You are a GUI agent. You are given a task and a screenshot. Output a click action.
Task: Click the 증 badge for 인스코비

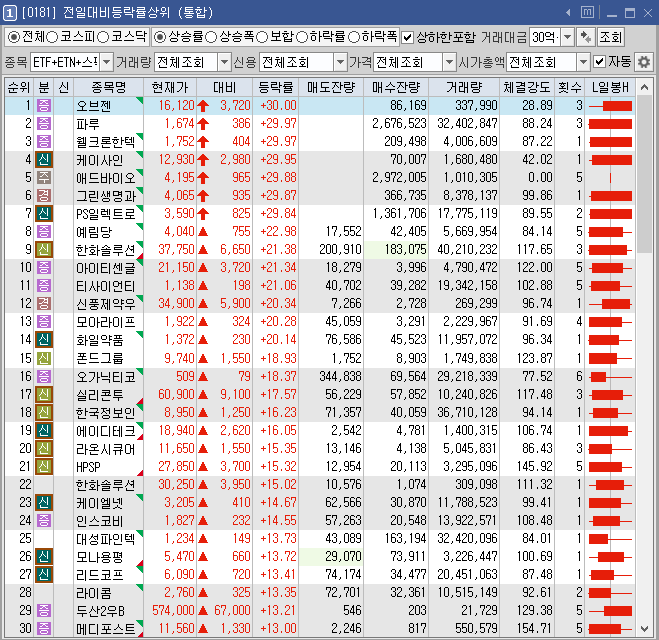click(44, 521)
